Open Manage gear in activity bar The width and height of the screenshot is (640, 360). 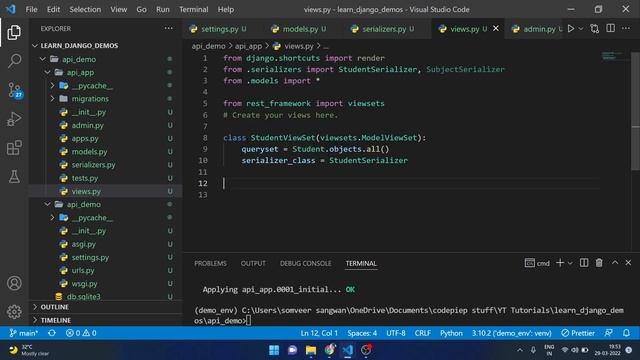[14, 311]
